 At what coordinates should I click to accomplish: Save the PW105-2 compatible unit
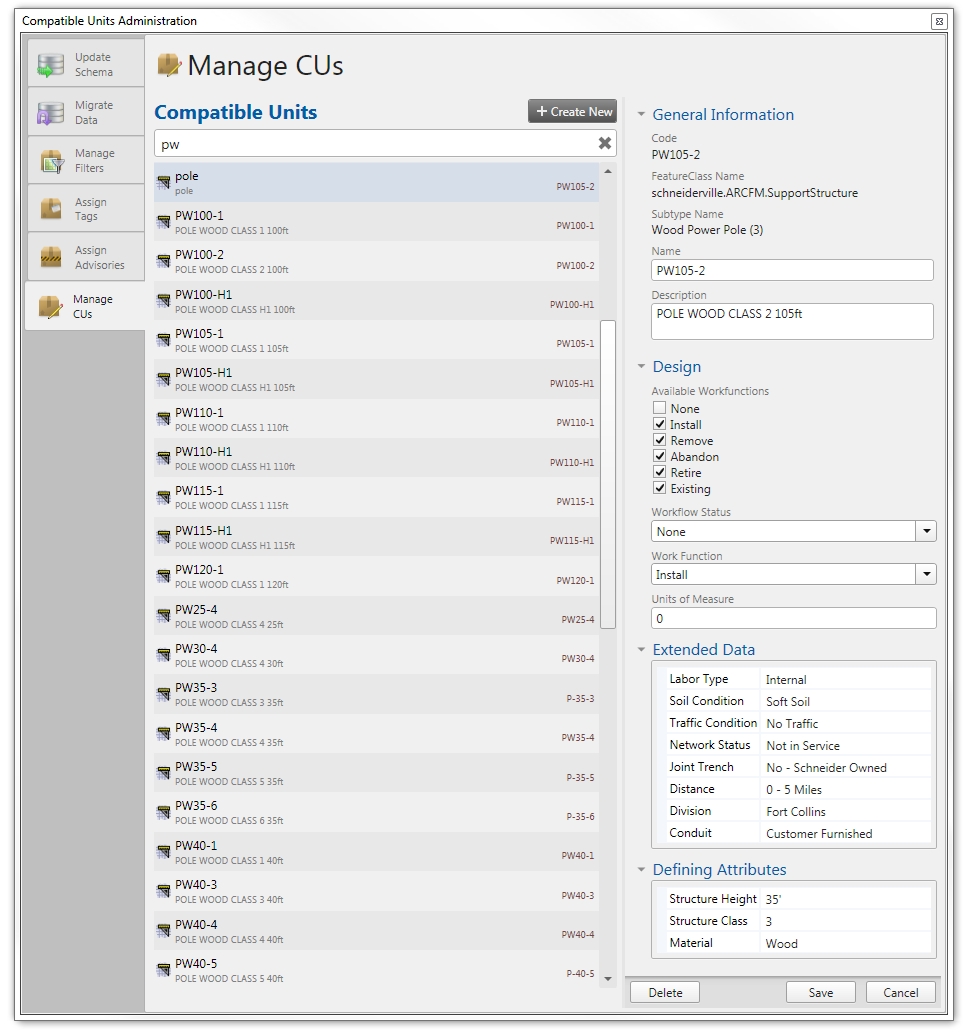pyautogui.click(x=819, y=992)
